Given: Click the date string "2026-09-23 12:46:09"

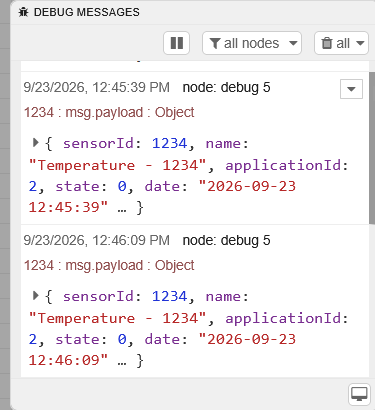Looking at the screenshot, I should click(162, 350).
